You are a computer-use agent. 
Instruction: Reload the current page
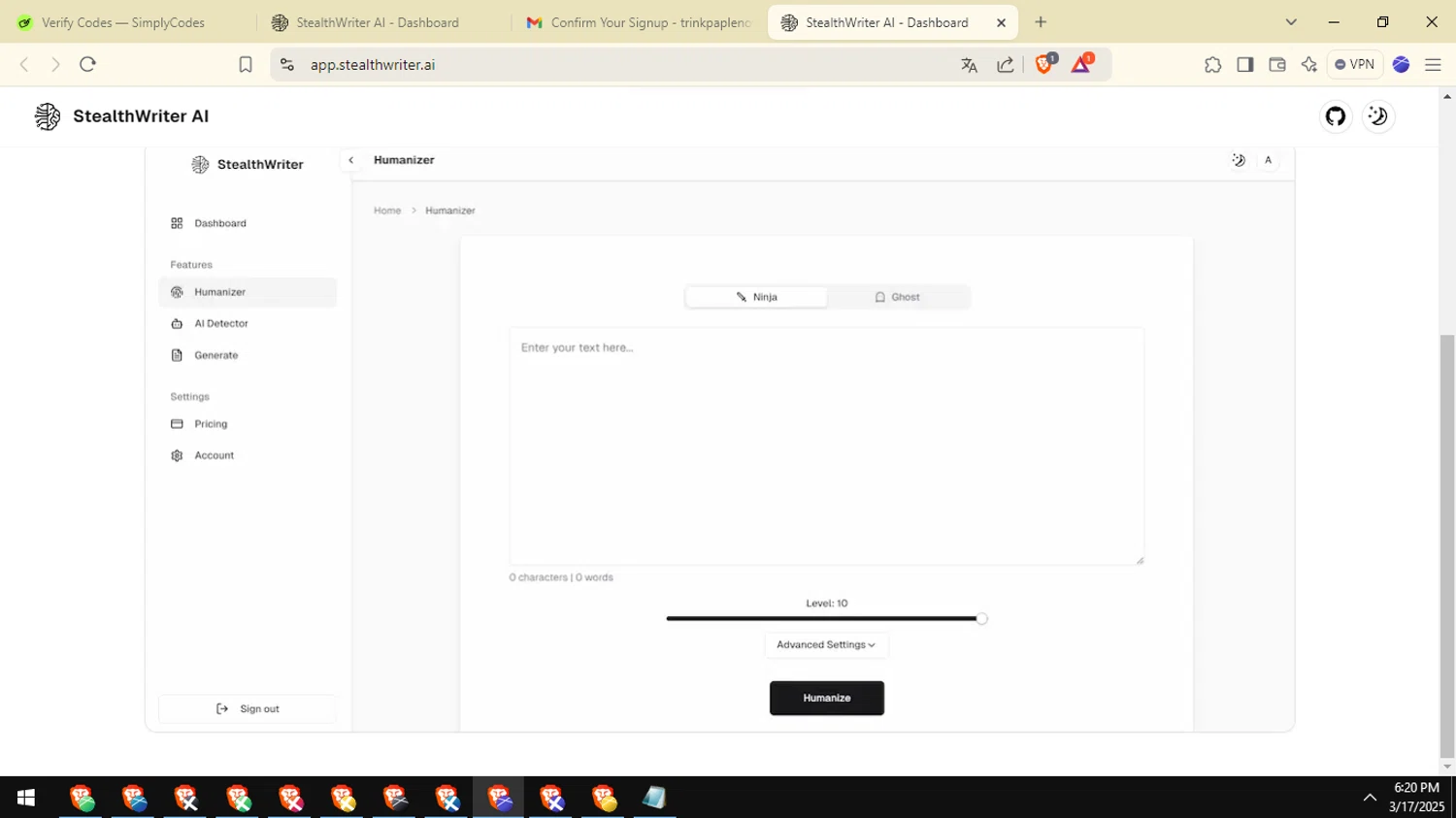tap(87, 64)
